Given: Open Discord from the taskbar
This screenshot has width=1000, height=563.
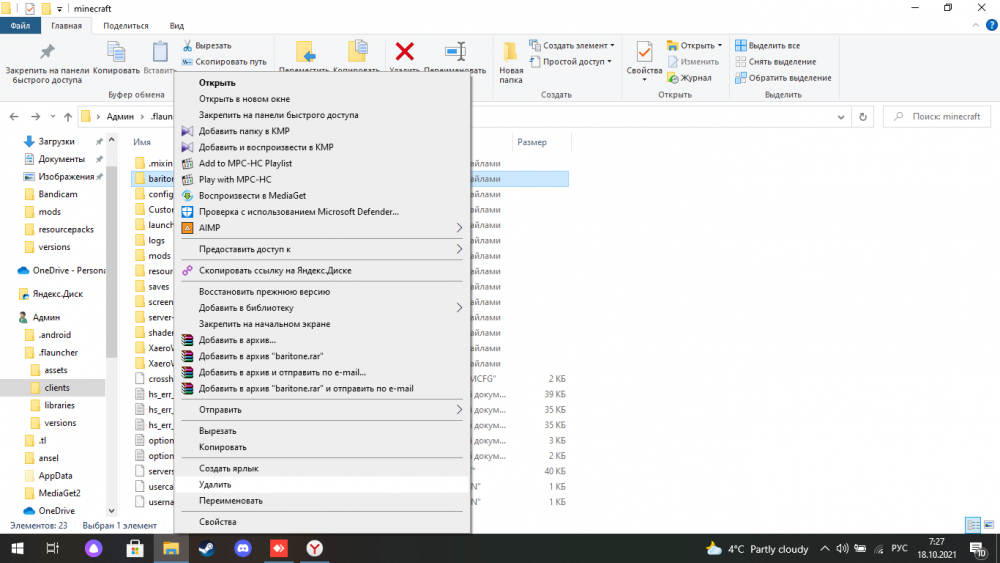Looking at the screenshot, I should pyautogui.click(x=243, y=548).
